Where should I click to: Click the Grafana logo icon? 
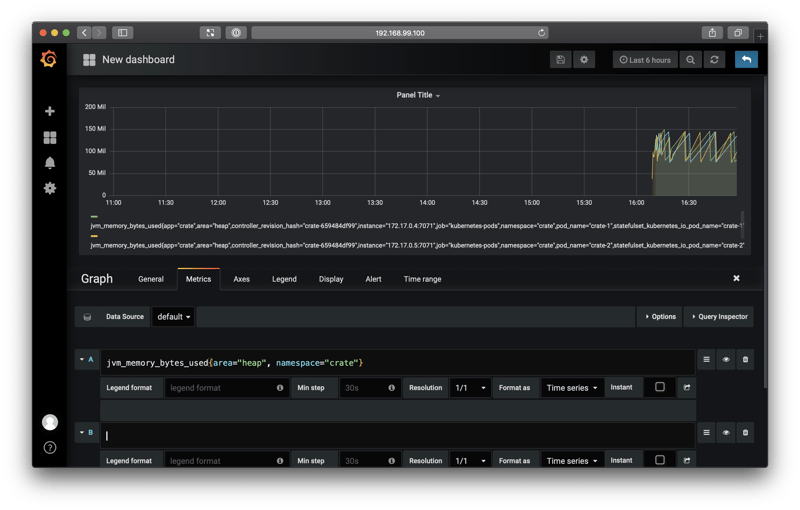(x=49, y=60)
